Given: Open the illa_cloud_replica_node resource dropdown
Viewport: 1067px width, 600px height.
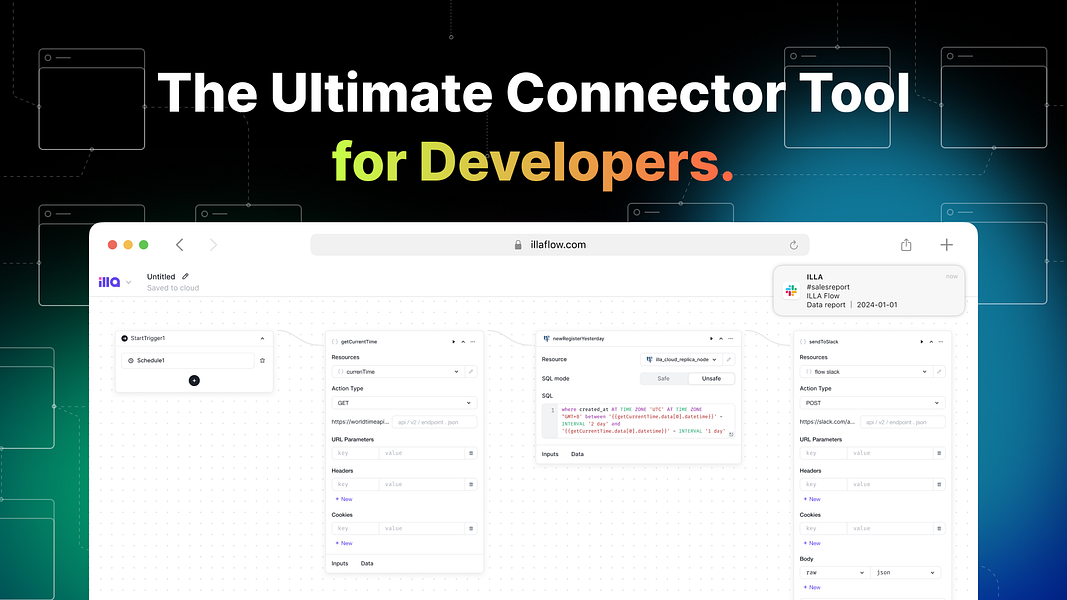Looking at the screenshot, I should coord(680,359).
